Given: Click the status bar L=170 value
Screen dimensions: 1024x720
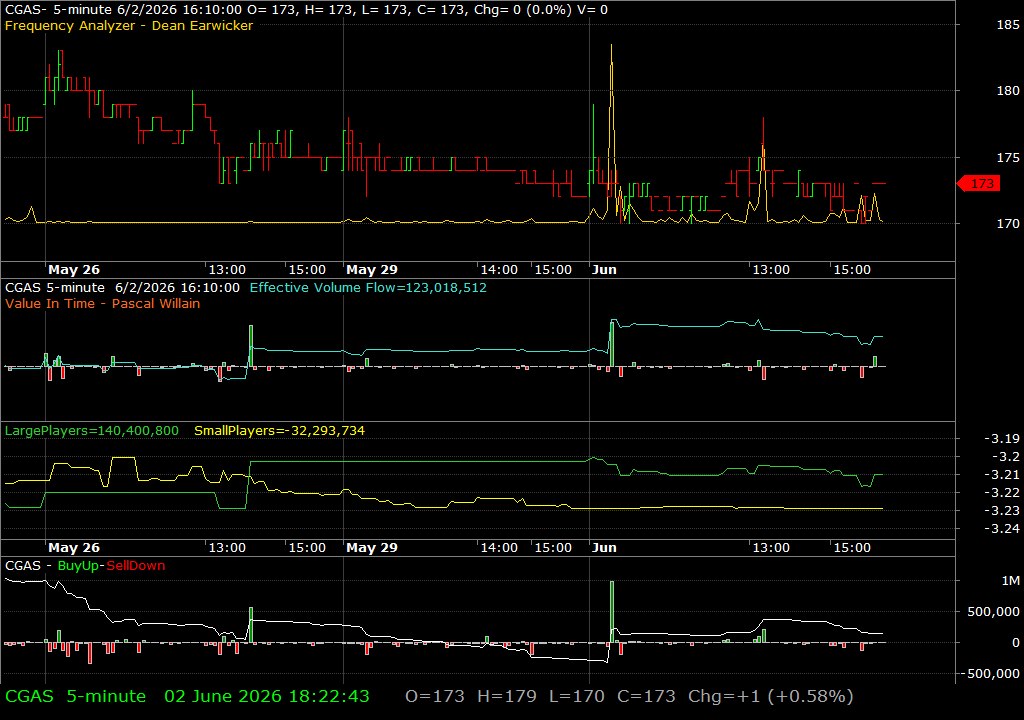Looking at the screenshot, I should pyautogui.click(x=577, y=696).
